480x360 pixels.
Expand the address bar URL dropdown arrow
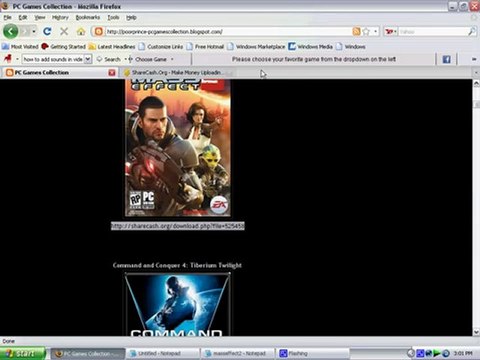[376, 32]
